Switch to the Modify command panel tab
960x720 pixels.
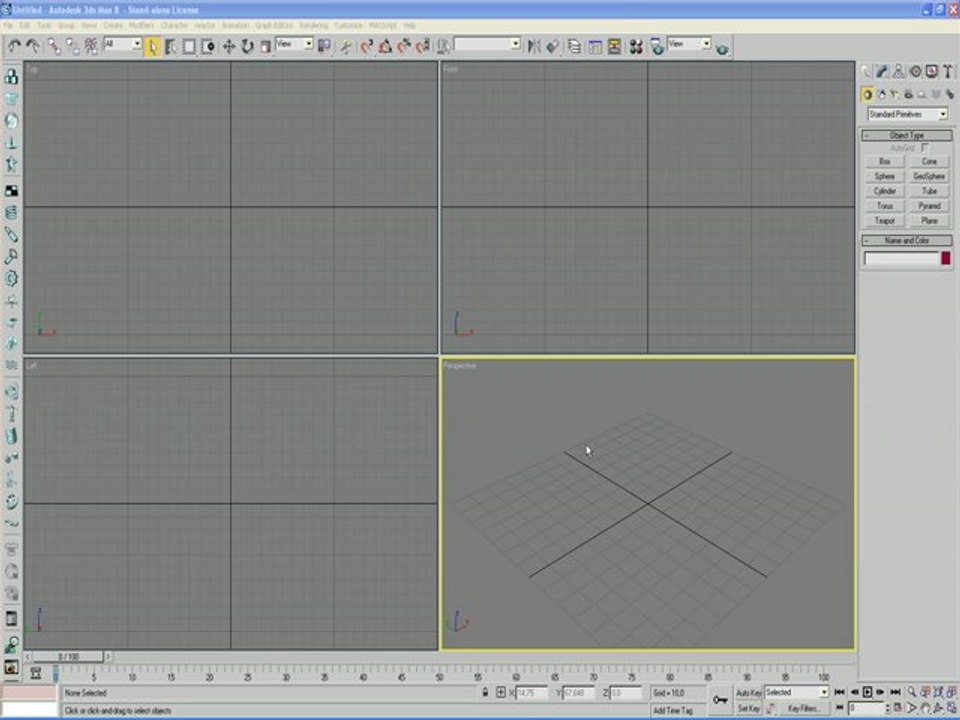pos(882,72)
